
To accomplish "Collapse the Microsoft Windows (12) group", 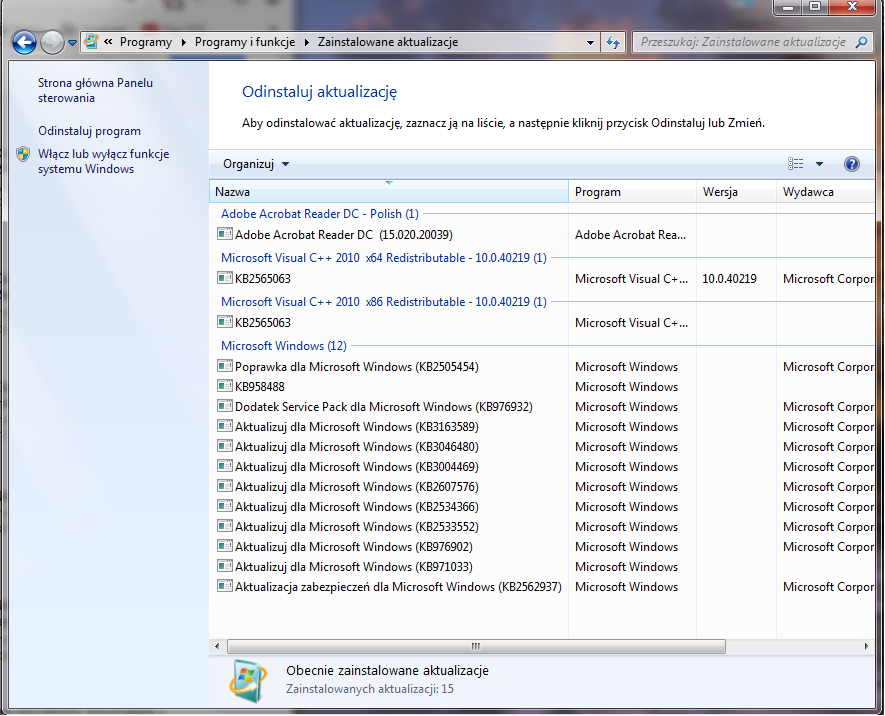I will click(283, 346).
